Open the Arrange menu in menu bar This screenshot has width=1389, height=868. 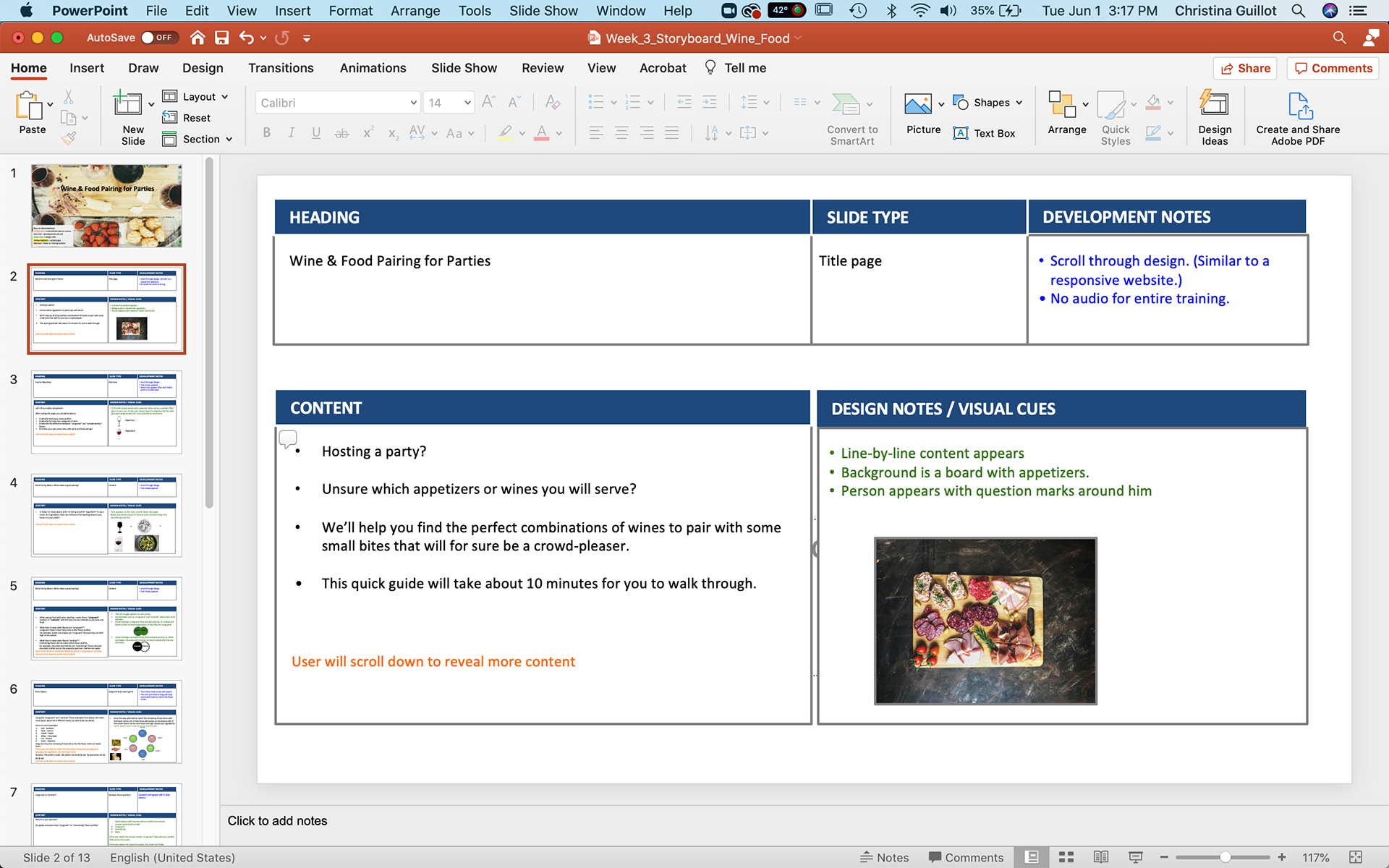click(x=415, y=11)
